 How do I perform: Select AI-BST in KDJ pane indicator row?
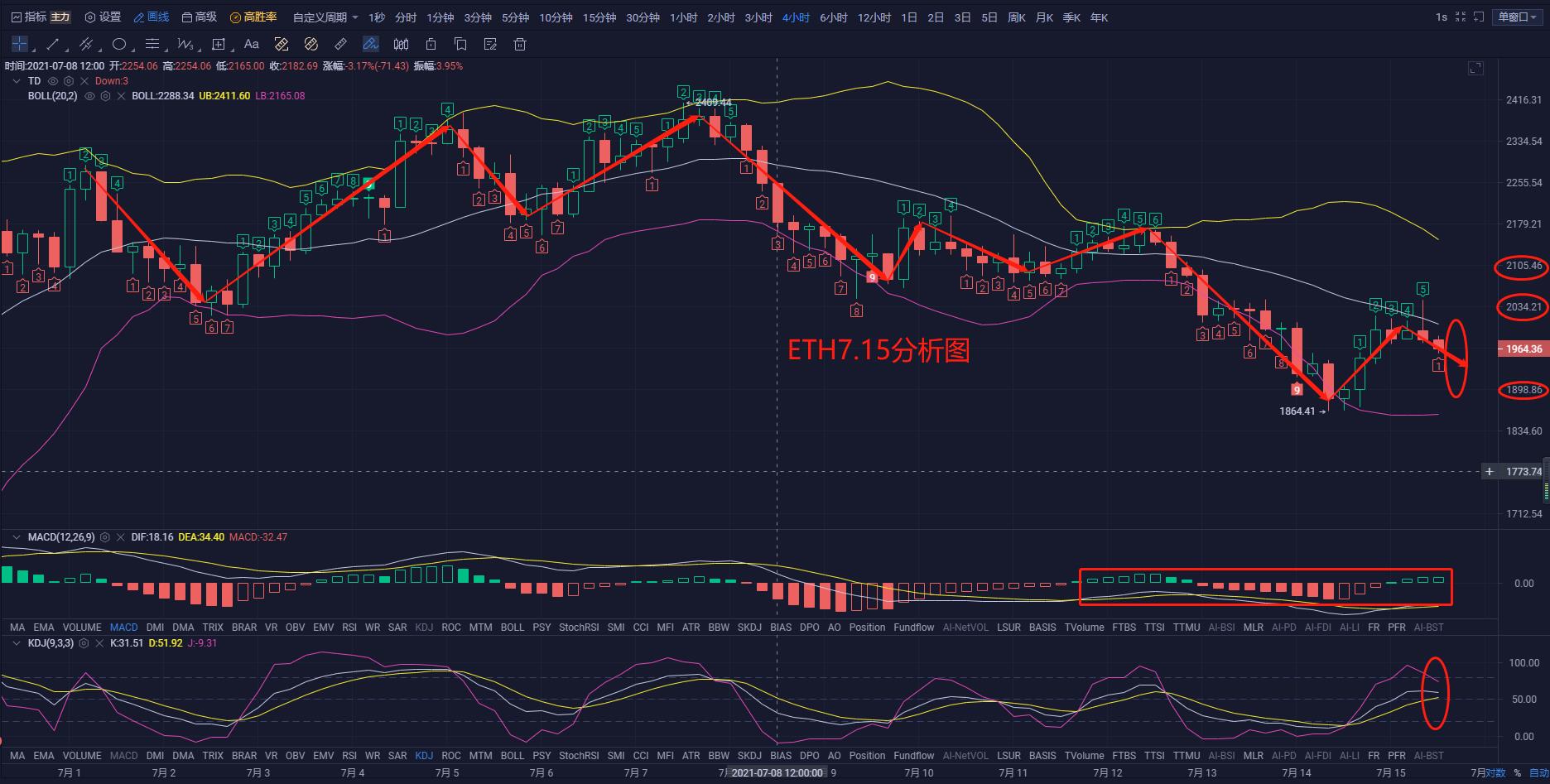[x=1429, y=756]
